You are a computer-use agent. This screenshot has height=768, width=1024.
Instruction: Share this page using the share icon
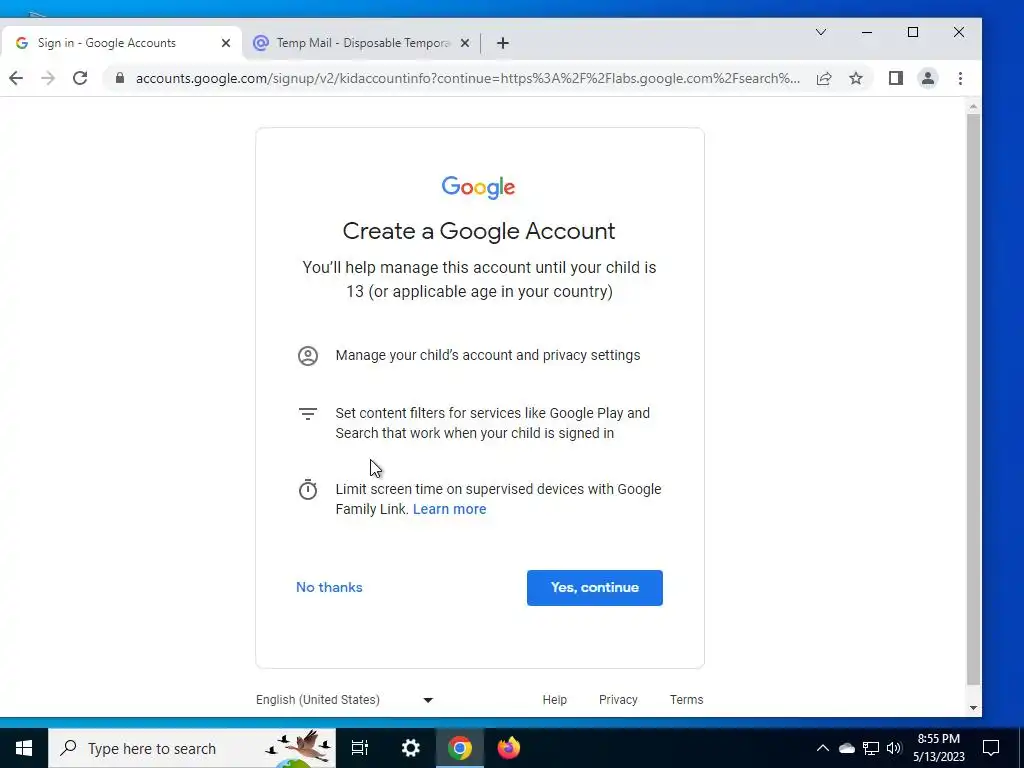click(824, 78)
